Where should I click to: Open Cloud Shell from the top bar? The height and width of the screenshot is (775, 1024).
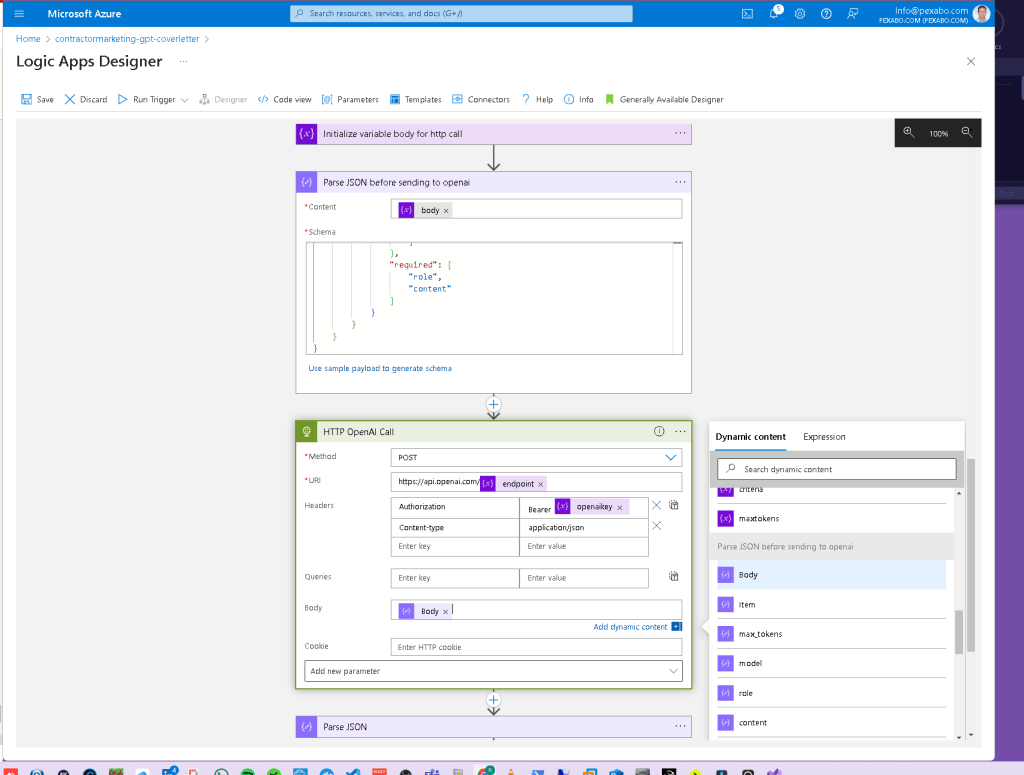[x=747, y=13]
